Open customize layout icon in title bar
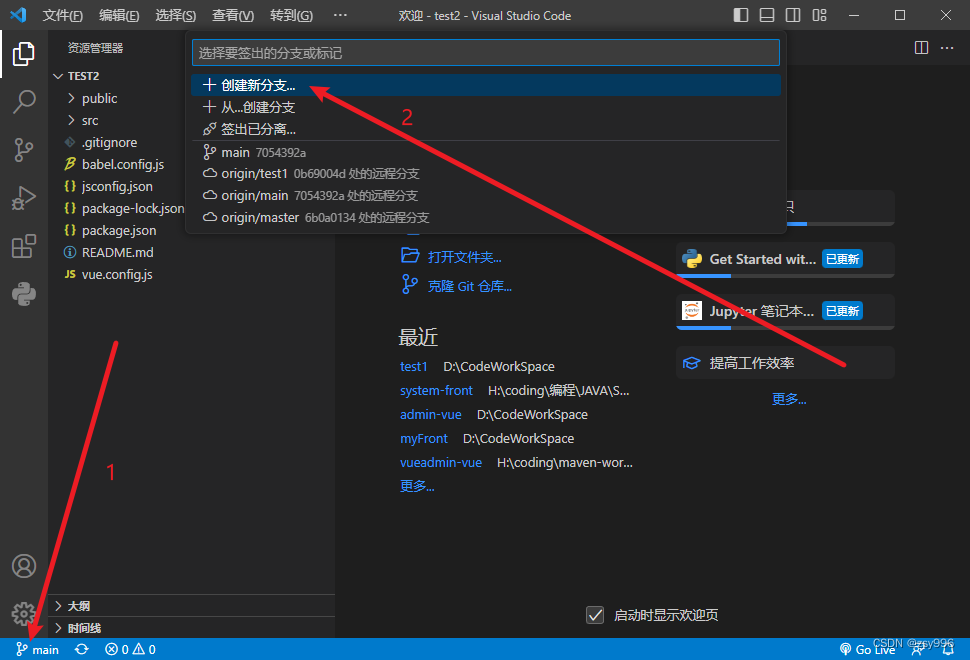970x660 pixels. [819, 15]
